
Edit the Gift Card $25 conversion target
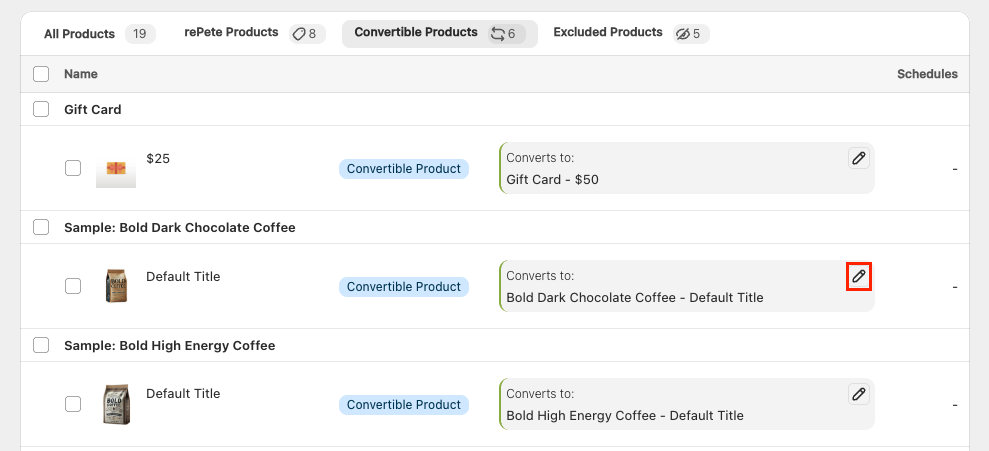tap(858, 158)
